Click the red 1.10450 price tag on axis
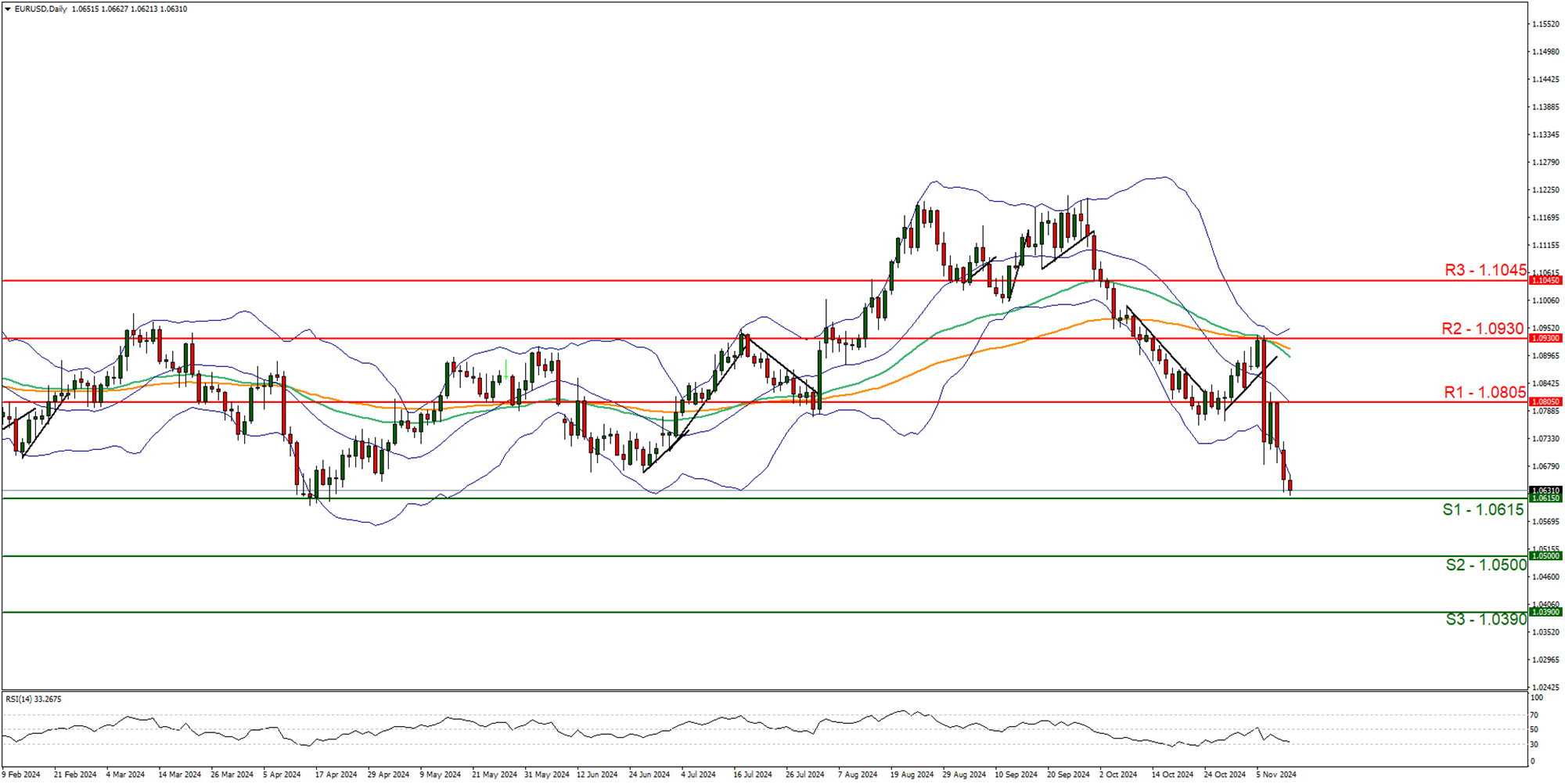Viewport: 1565px width, 784px height. click(x=1545, y=280)
